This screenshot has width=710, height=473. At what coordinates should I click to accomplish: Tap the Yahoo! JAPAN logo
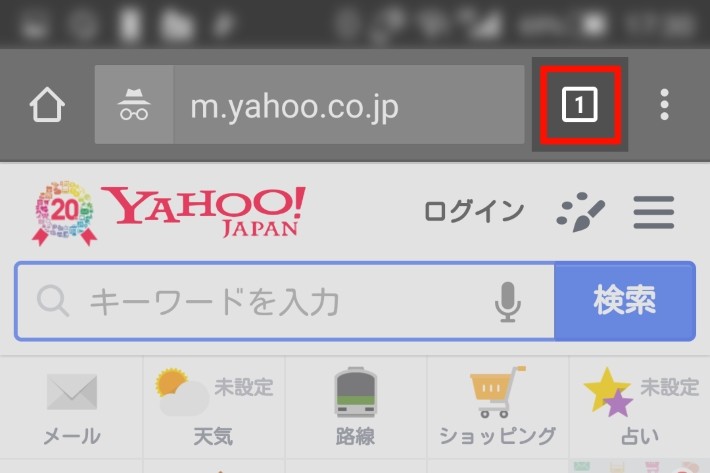click(x=204, y=211)
